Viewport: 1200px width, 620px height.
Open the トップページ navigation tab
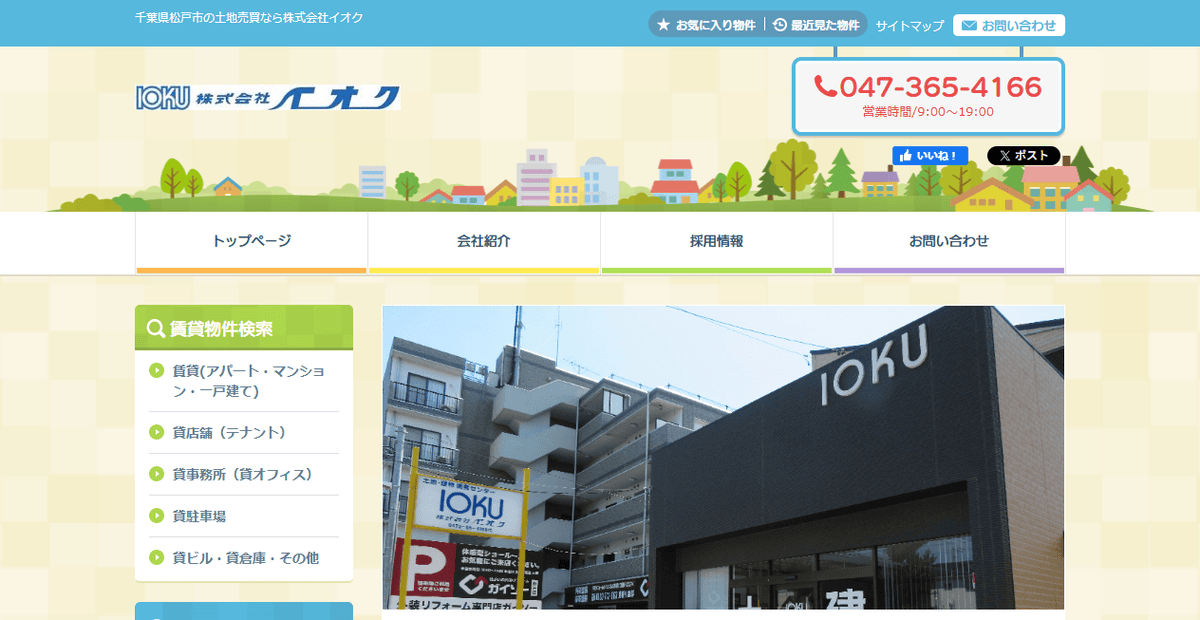(x=251, y=240)
